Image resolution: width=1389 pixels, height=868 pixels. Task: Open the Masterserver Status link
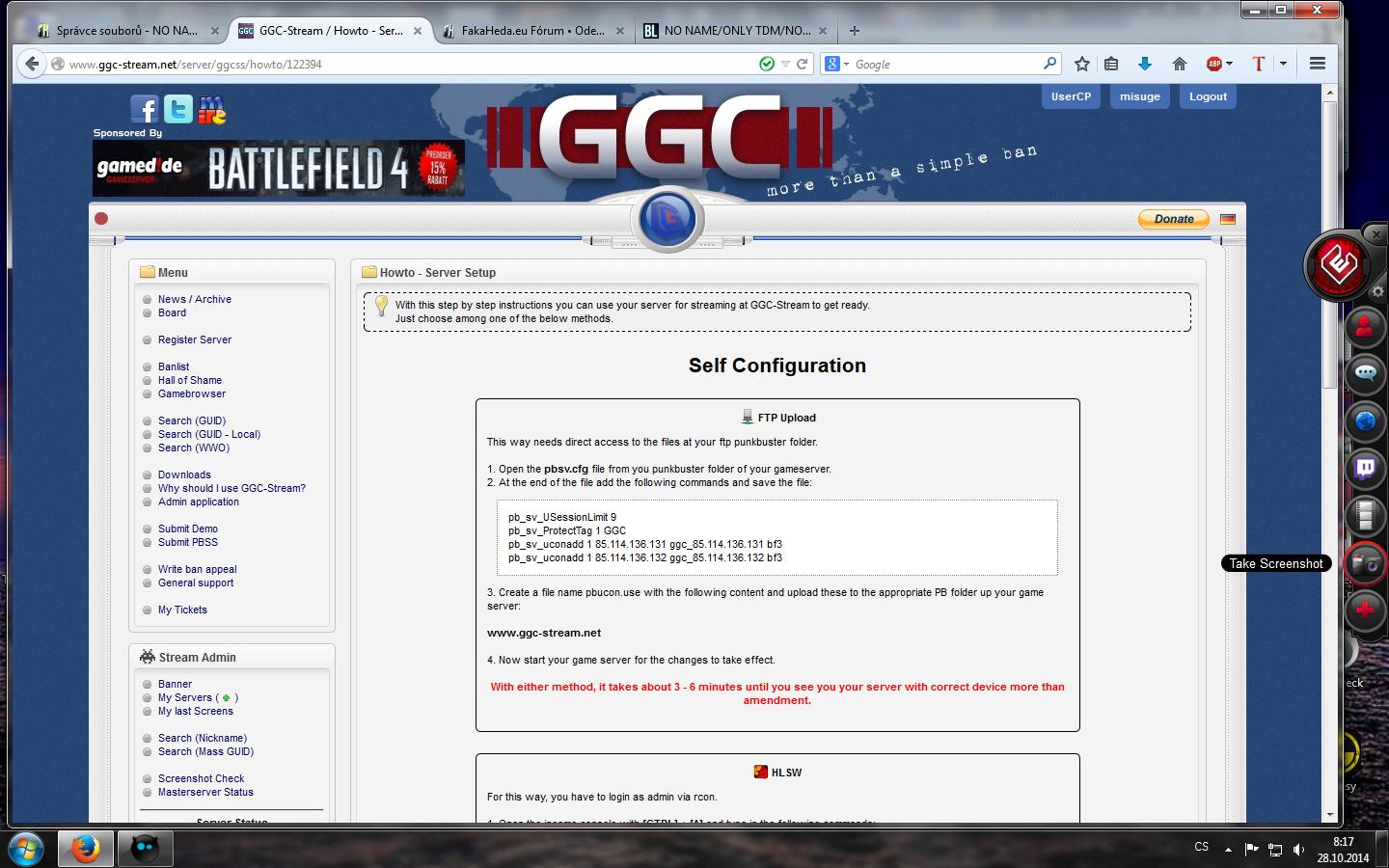pos(205,792)
